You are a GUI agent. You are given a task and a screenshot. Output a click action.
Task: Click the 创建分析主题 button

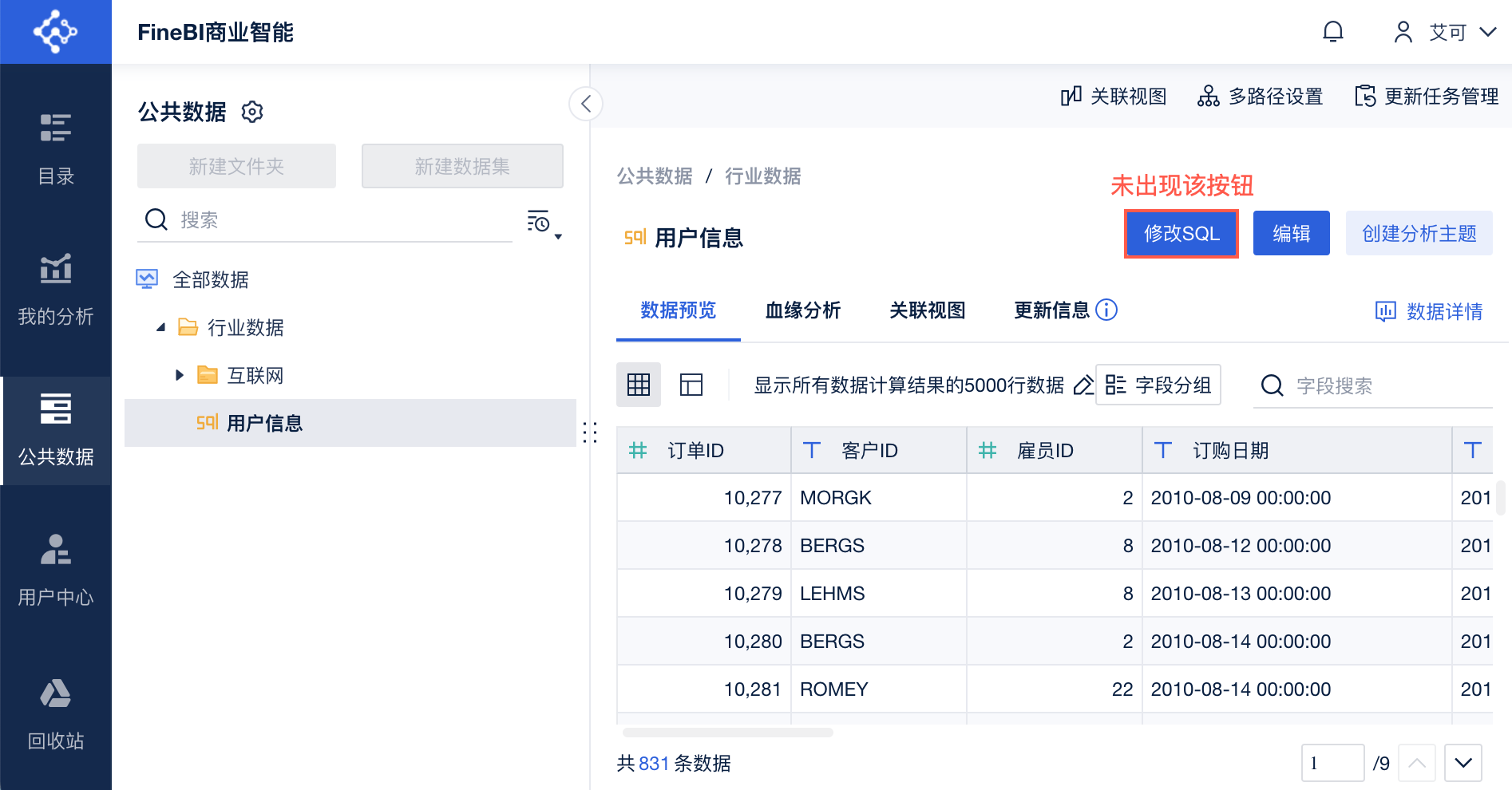(x=1419, y=234)
